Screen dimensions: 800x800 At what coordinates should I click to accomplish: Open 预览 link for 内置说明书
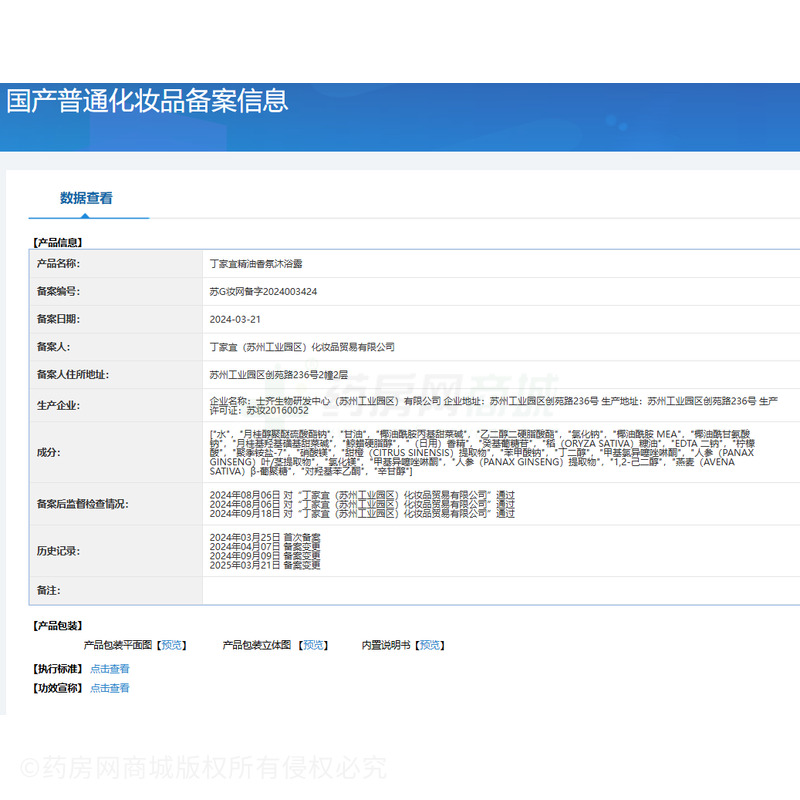click(x=431, y=645)
